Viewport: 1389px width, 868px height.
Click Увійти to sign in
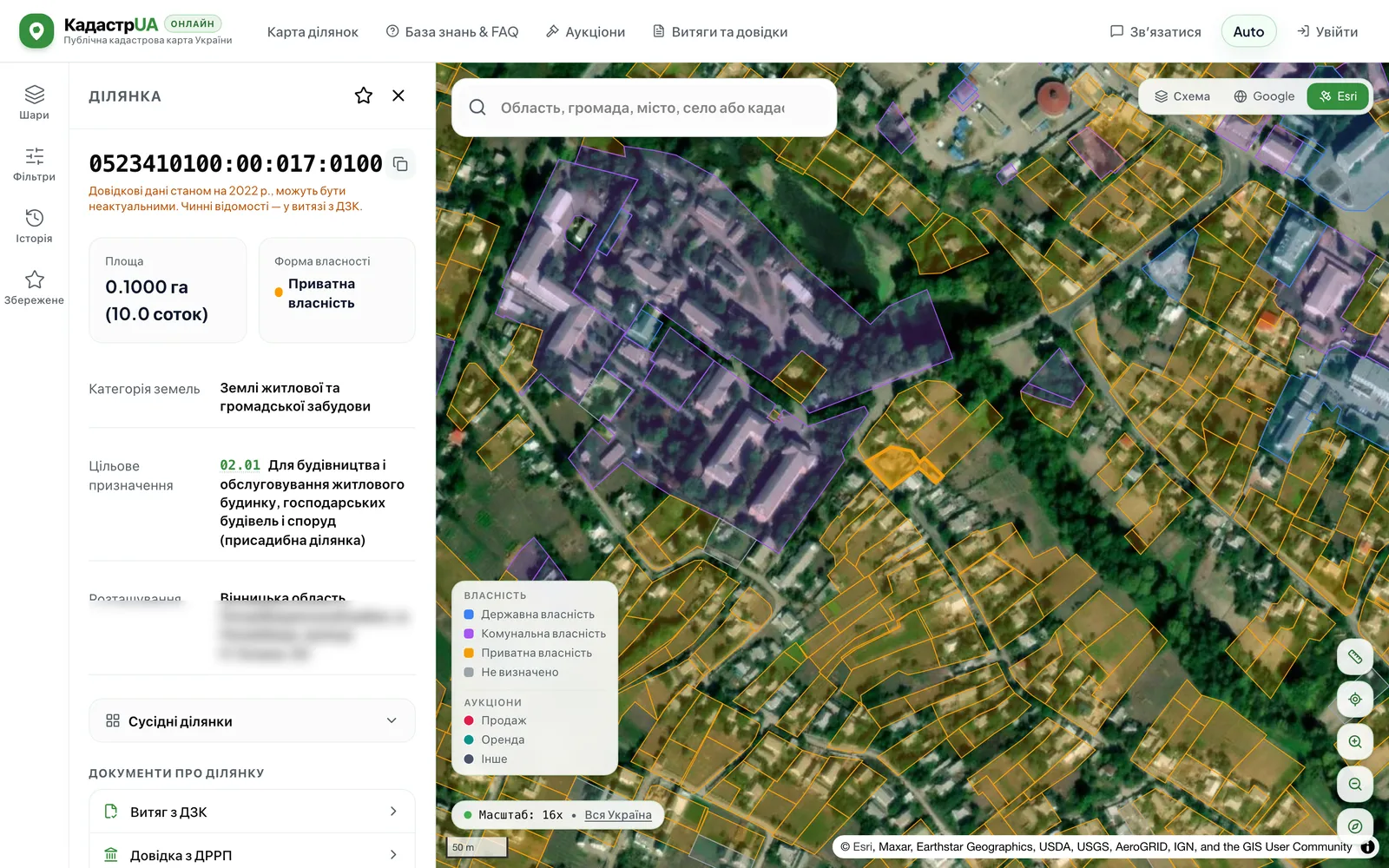click(x=1327, y=32)
